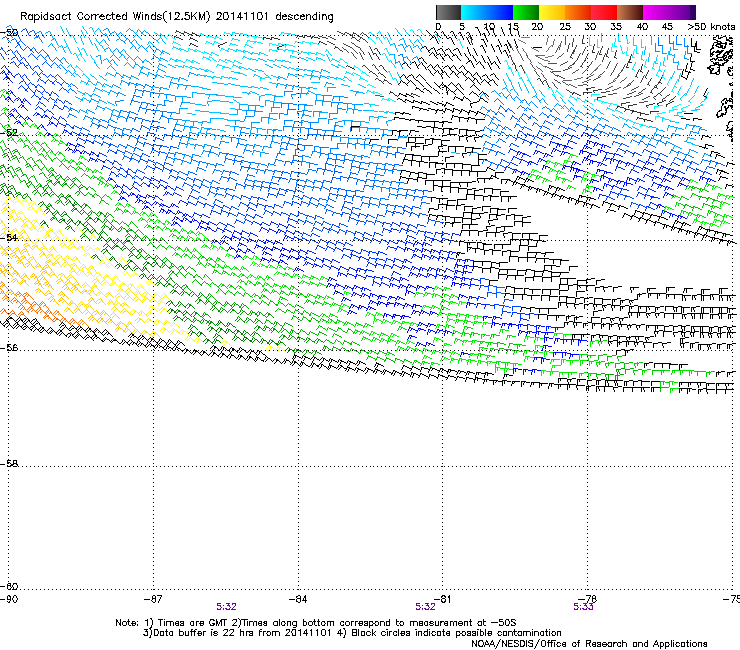Click the '-87' longitude axis label

pos(153,599)
